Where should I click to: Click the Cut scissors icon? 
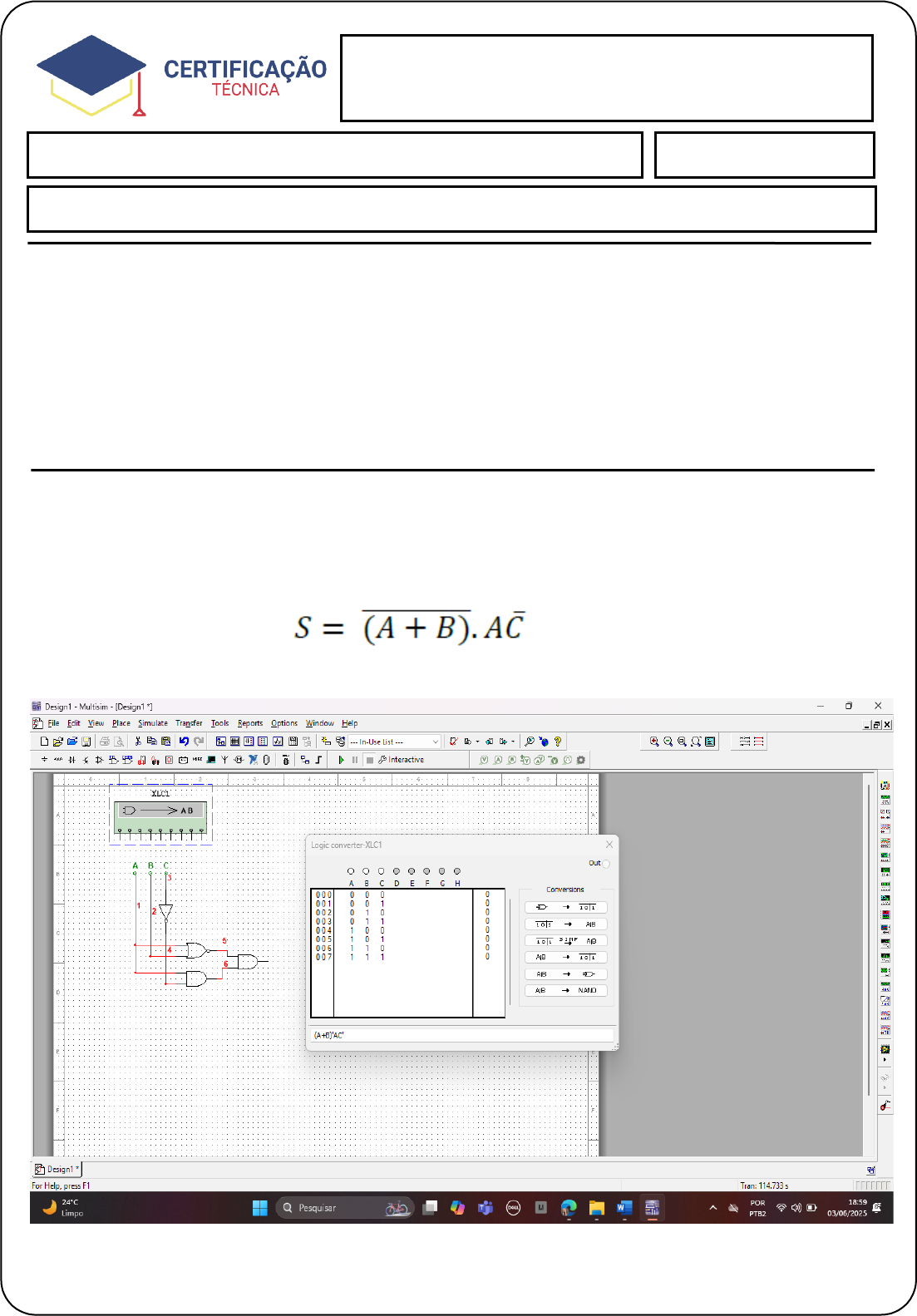pyautogui.click(x=138, y=742)
